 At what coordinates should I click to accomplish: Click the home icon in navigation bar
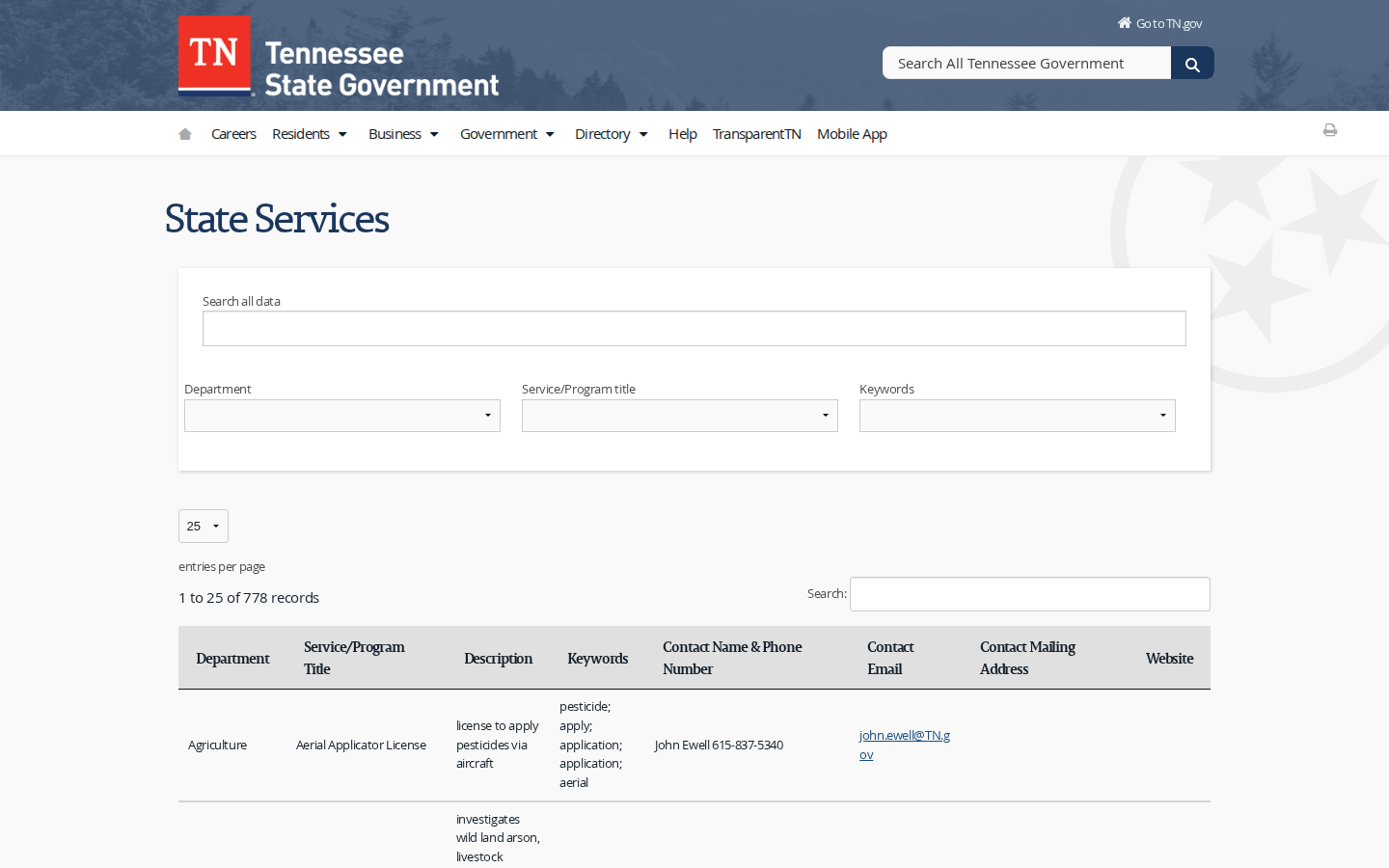pos(185,134)
